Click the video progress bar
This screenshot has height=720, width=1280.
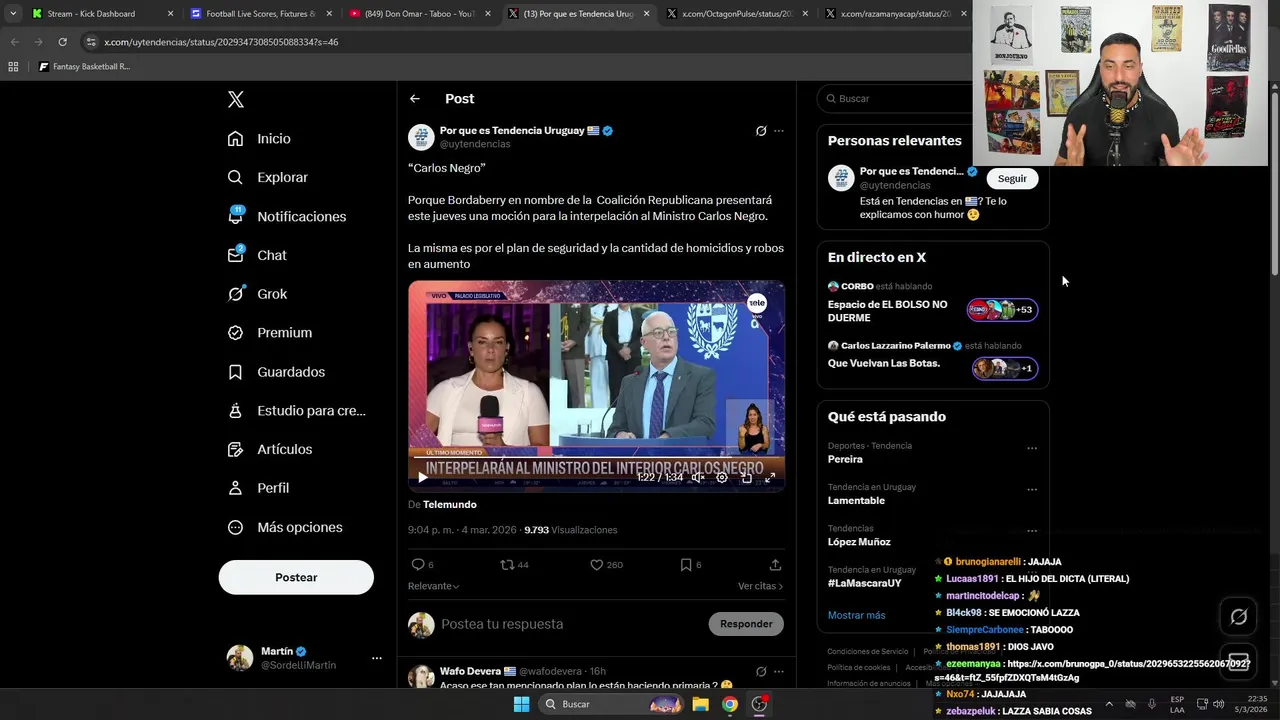(596, 459)
